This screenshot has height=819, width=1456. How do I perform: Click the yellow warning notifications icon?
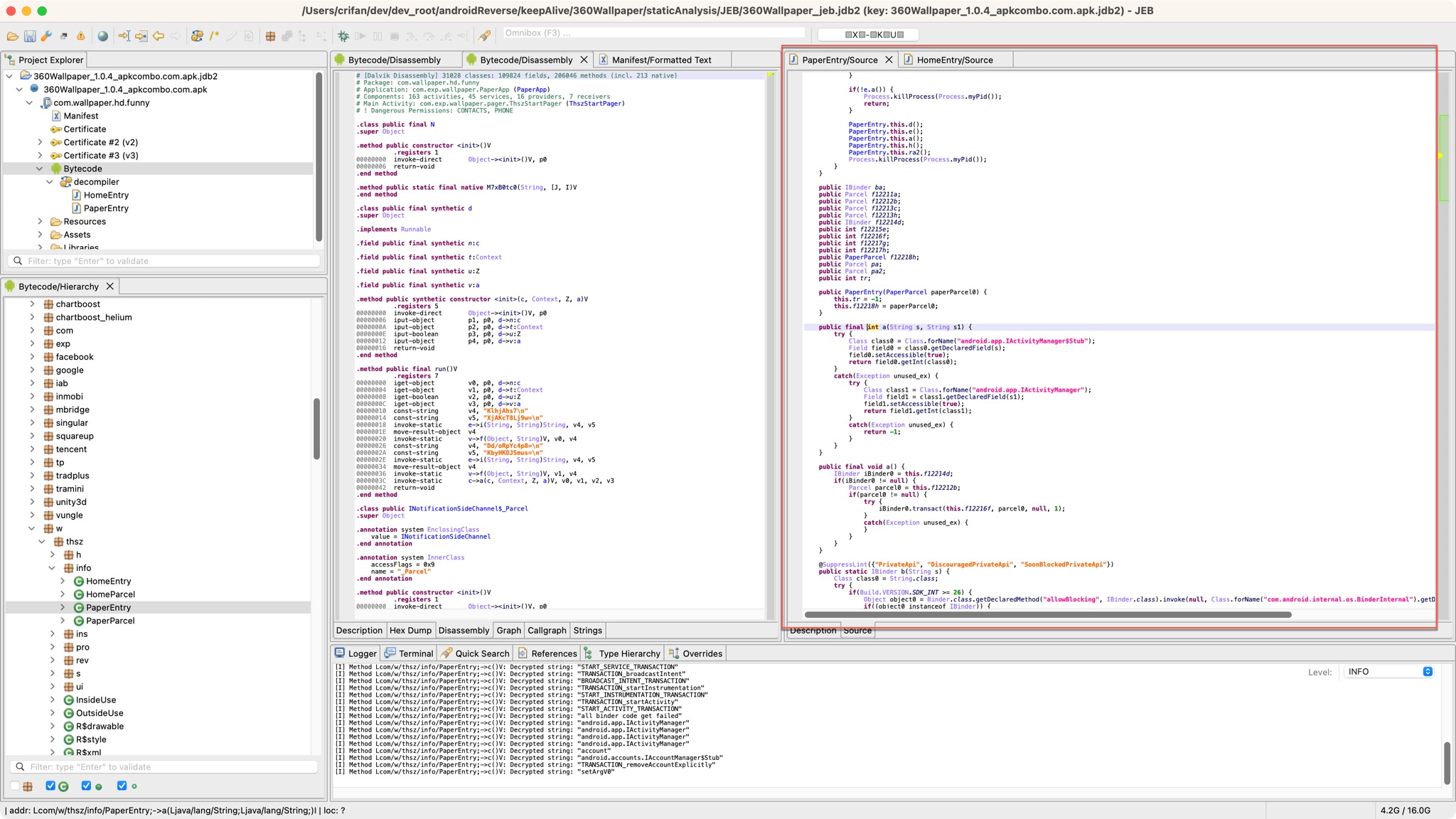coord(80,36)
